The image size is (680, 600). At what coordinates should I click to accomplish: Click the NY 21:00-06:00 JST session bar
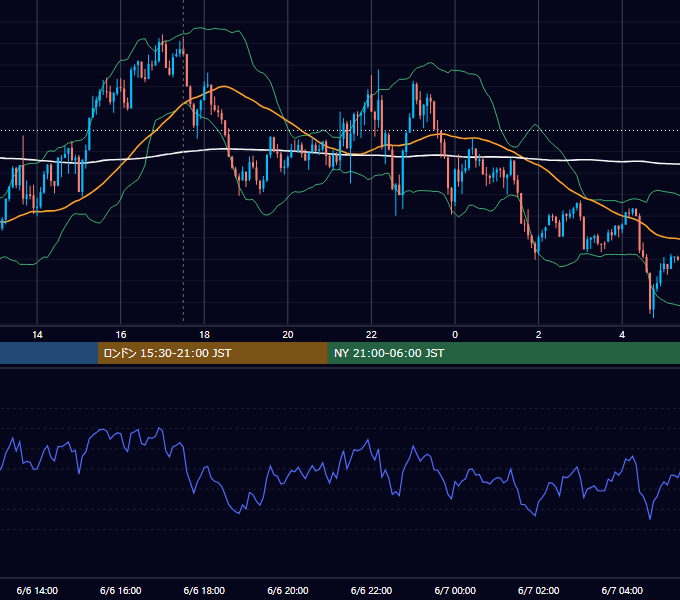click(503, 353)
